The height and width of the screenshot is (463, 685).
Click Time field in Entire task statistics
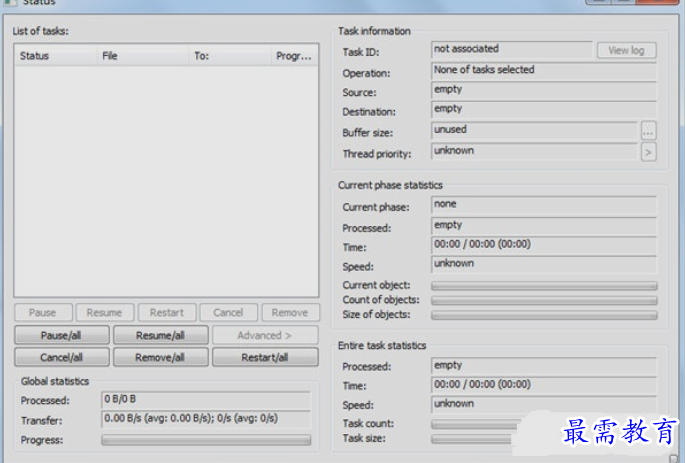[544, 385]
